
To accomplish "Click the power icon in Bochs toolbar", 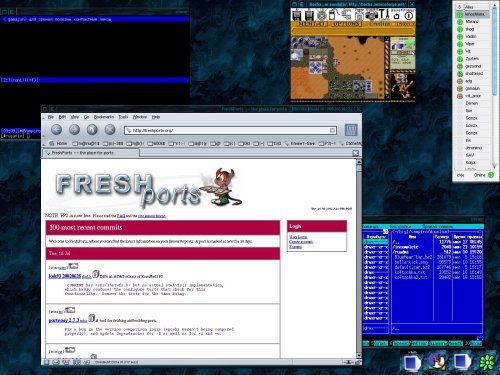I will [x=409, y=15].
